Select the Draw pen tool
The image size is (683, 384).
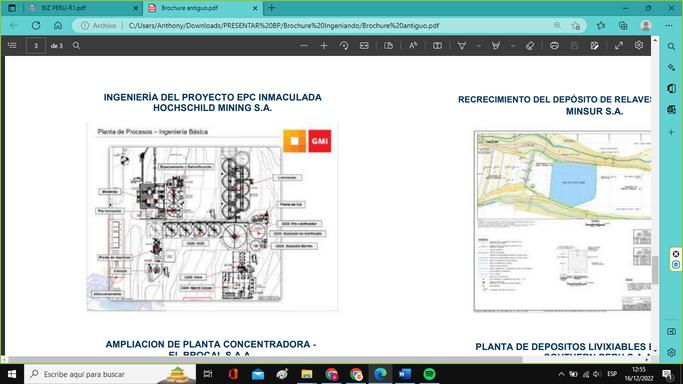click(462, 46)
